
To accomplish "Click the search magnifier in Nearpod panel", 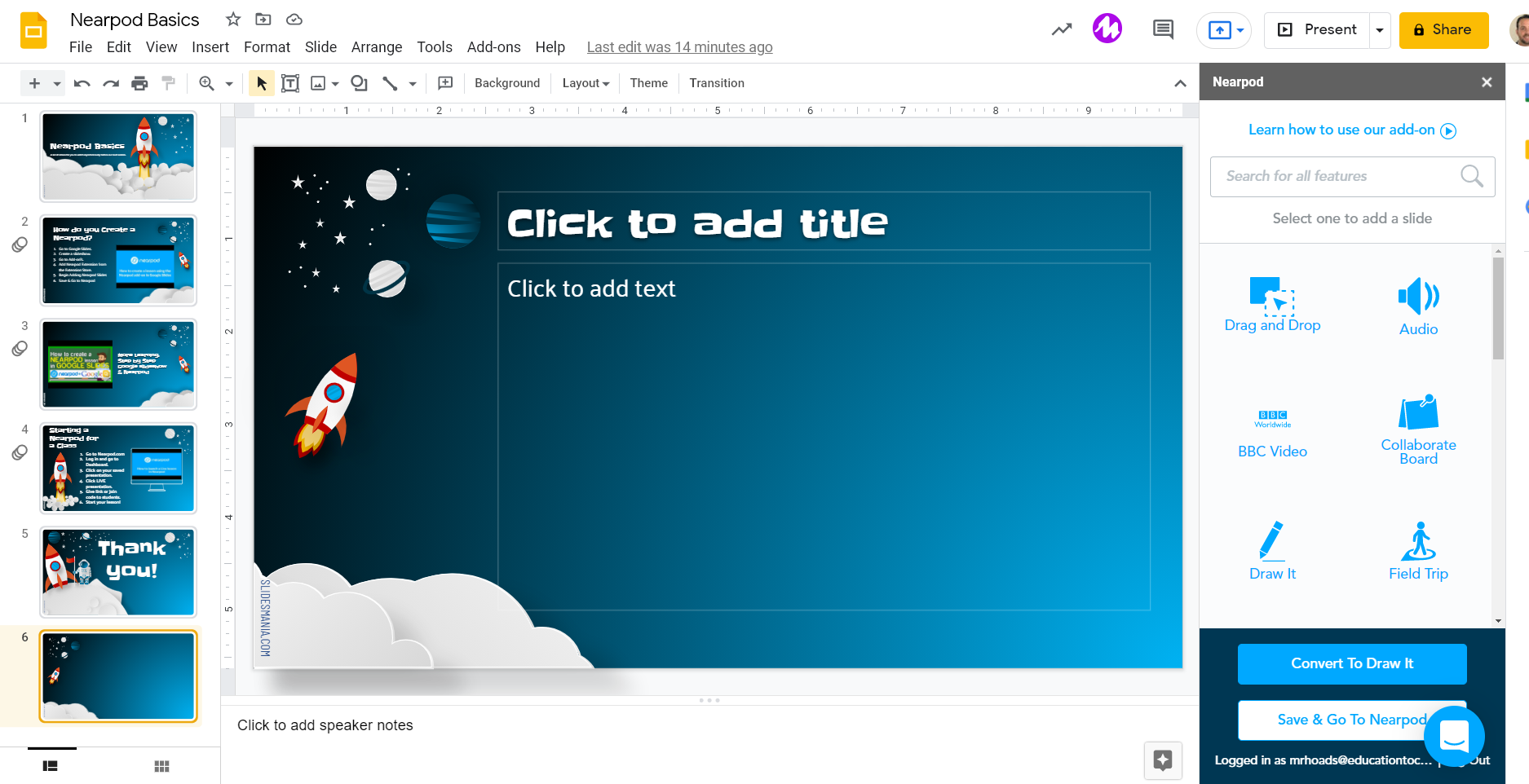I will point(1472,176).
